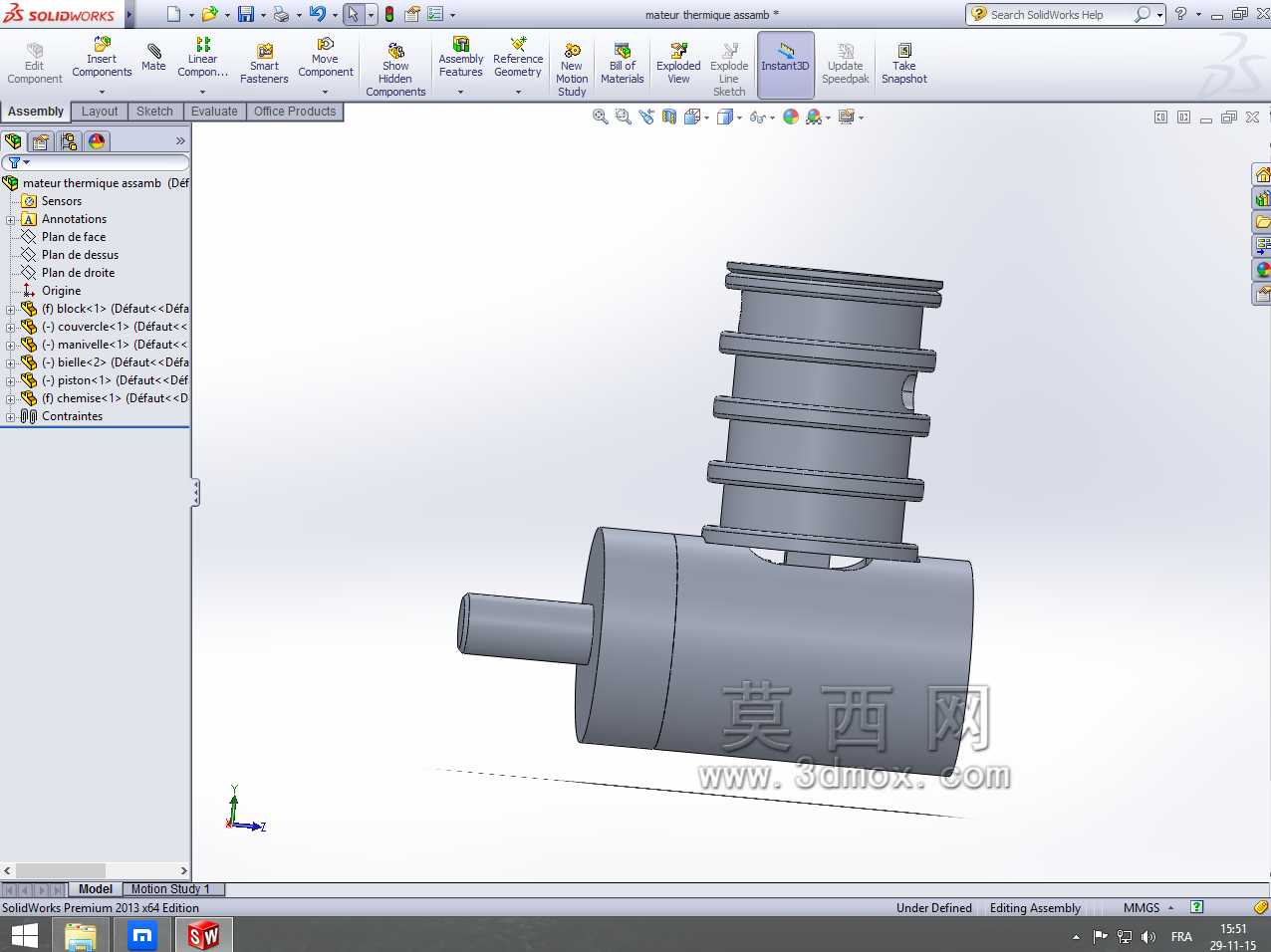The height and width of the screenshot is (952, 1271).
Task: Expand piston<1> component node
Action: pos(10,381)
